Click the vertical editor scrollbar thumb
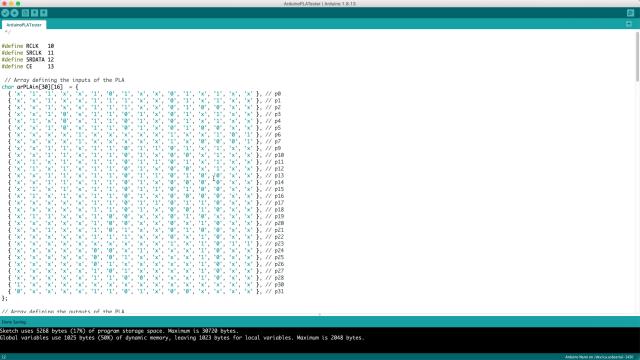 637,57
